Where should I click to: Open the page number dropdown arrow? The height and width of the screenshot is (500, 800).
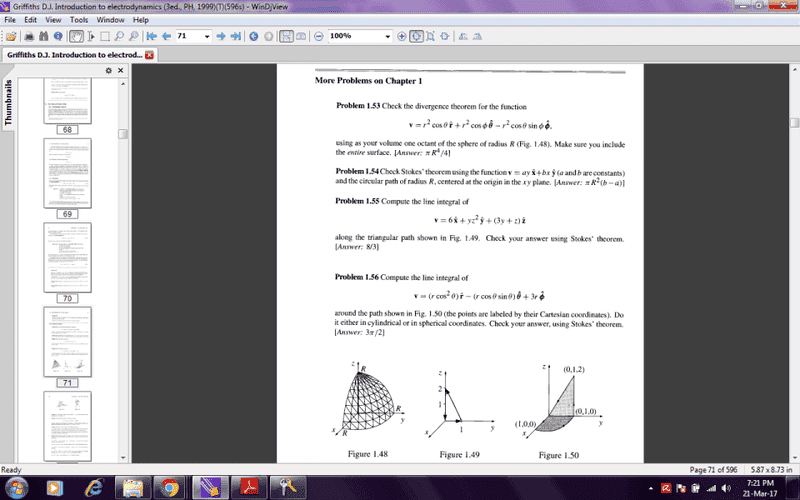[207, 36]
